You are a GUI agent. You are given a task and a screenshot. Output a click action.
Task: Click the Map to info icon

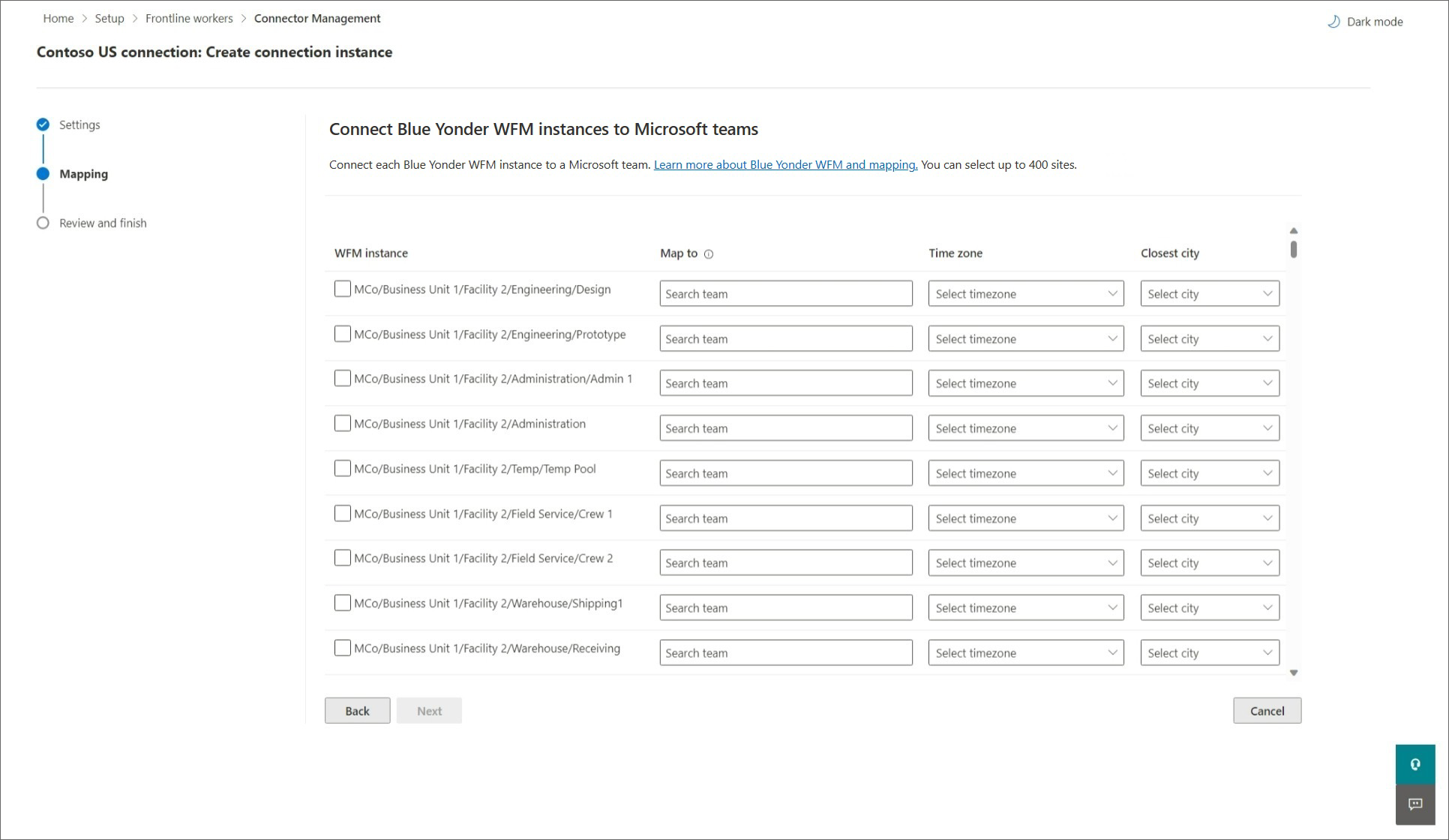pos(709,254)
